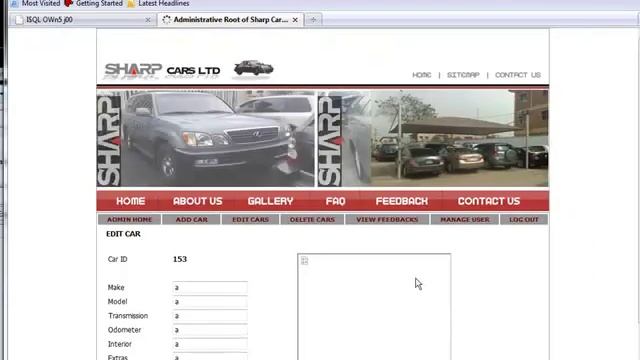This screenshot has height=360, width=640.
Task: Click the car lot banner image
Action: coord(433,139)
